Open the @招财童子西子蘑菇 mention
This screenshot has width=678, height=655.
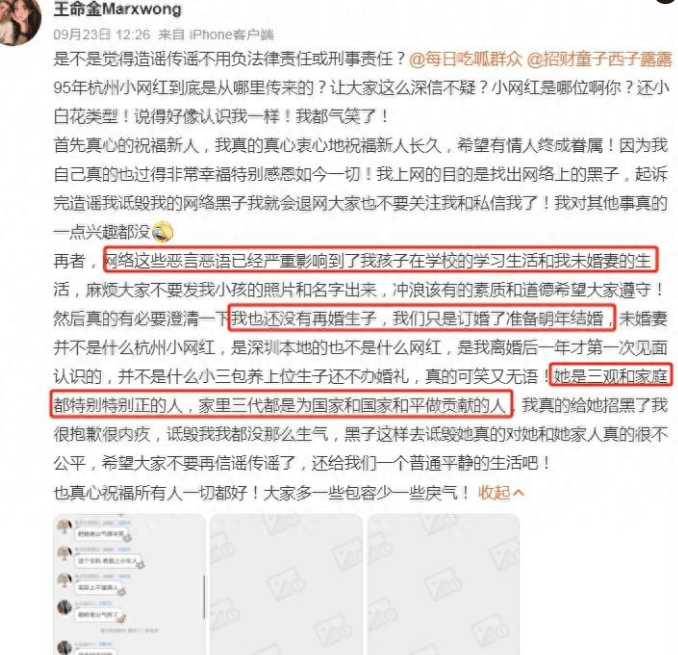(599, 59)
